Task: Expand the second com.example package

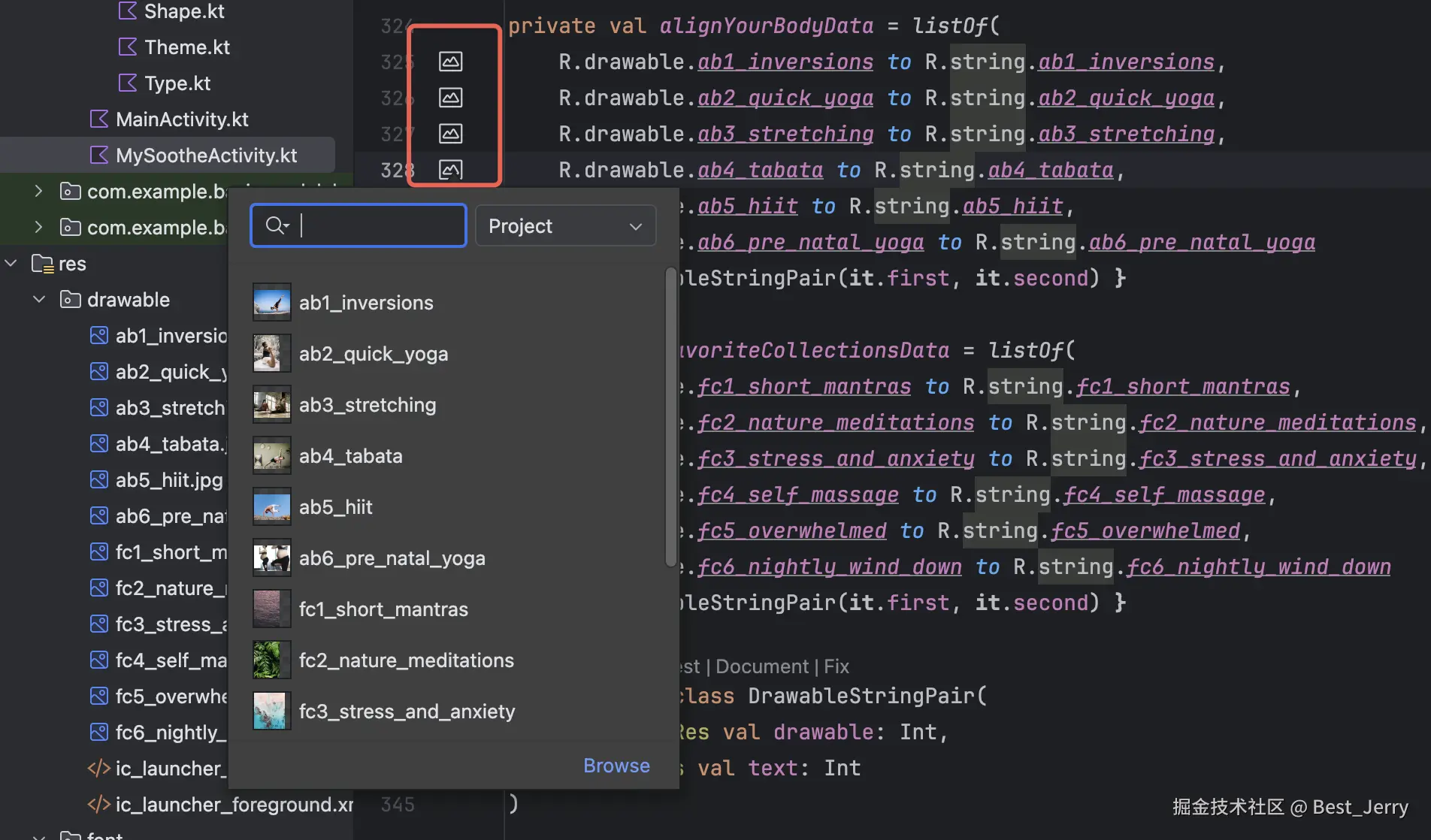Action: click(39, 228)
